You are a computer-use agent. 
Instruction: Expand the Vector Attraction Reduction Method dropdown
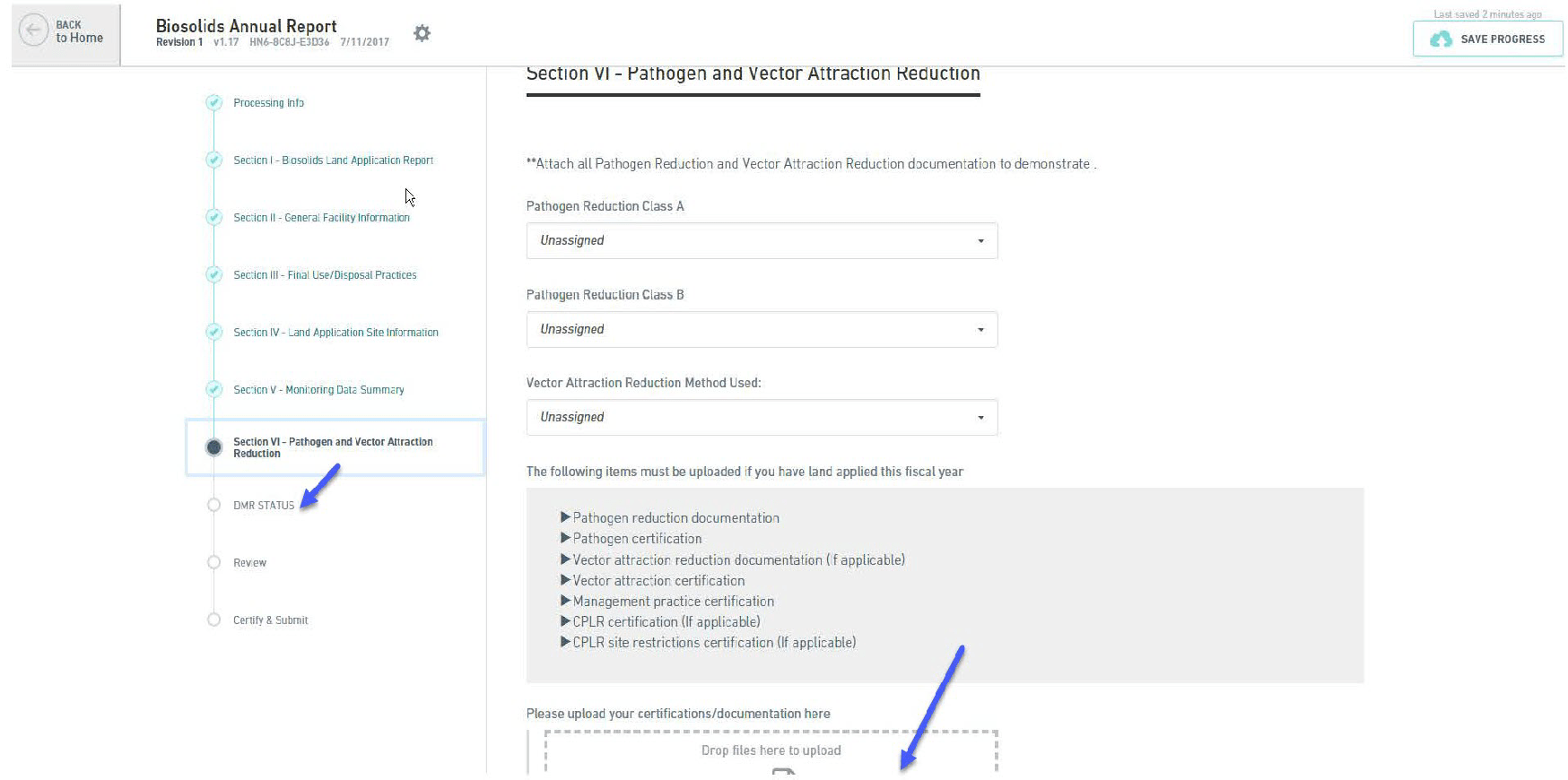[x=761, y=417]
